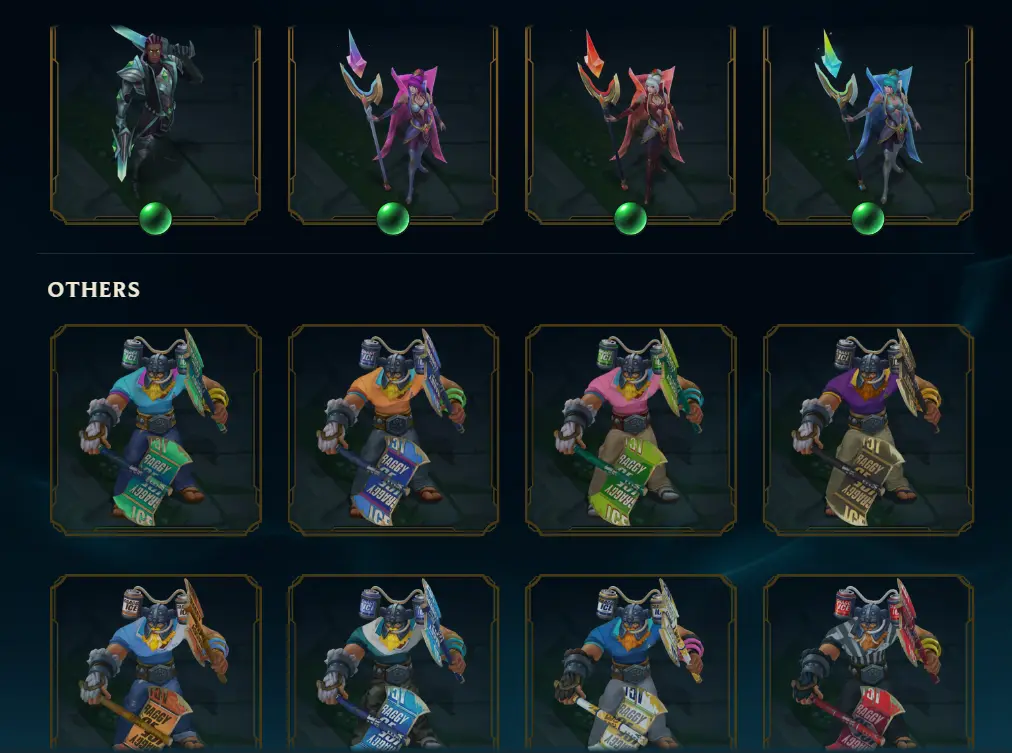Click the green Raggy Ice banner on cyan viking
This screenshot has width=1012, height=753.
pyautogui.click(x=153, y=479)
